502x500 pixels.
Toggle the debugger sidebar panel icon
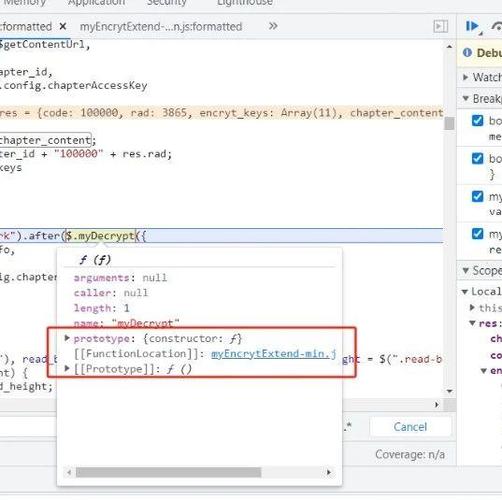(x=440, y=26)
